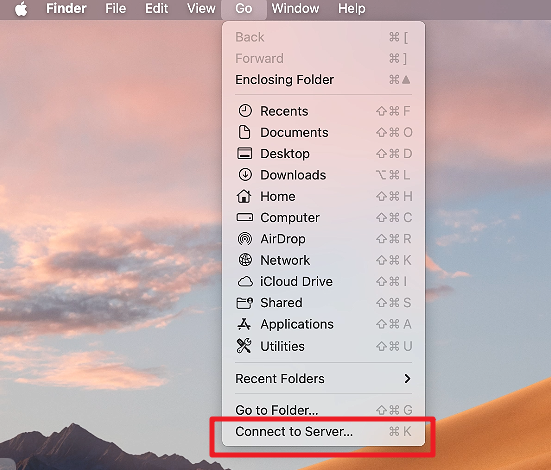This screenshot has width=551, height=470.
Task: Select Go to Folder… option
Action: pyautogui.click(x=323, y=410)
